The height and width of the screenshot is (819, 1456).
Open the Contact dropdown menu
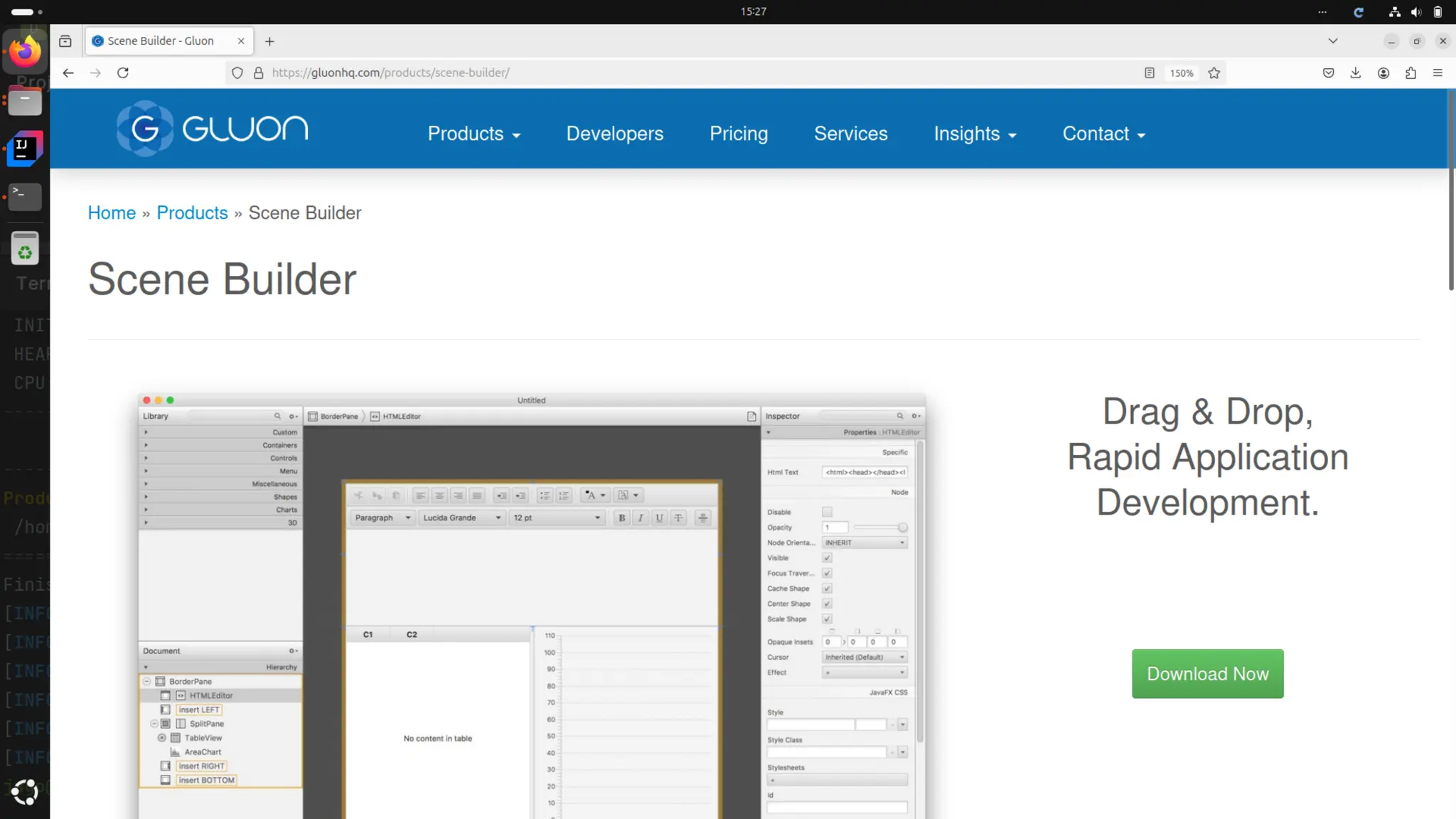(x=1103, y=134)
